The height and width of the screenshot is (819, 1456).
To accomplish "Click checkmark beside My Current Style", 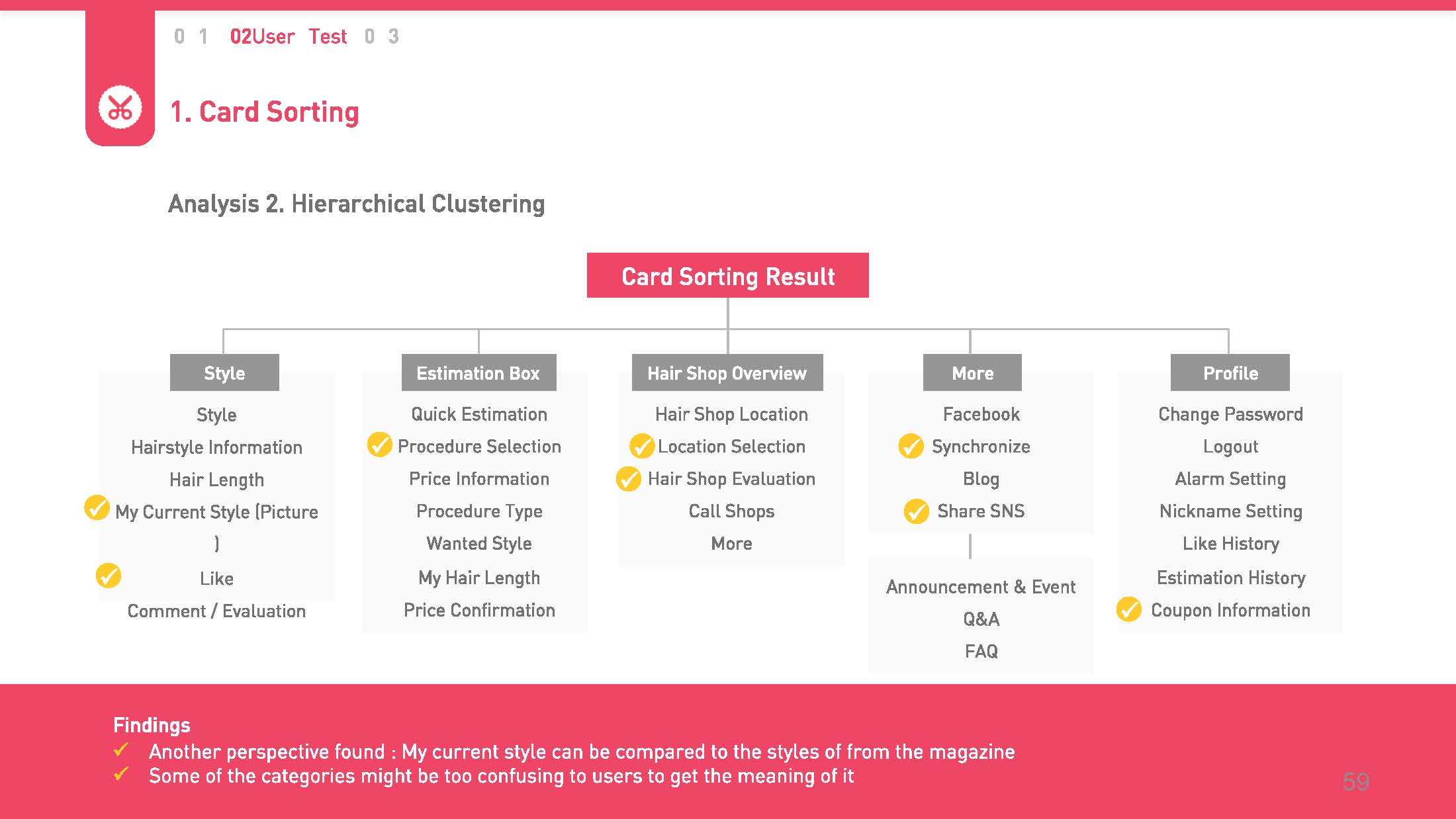I will [x=97, y=508].
